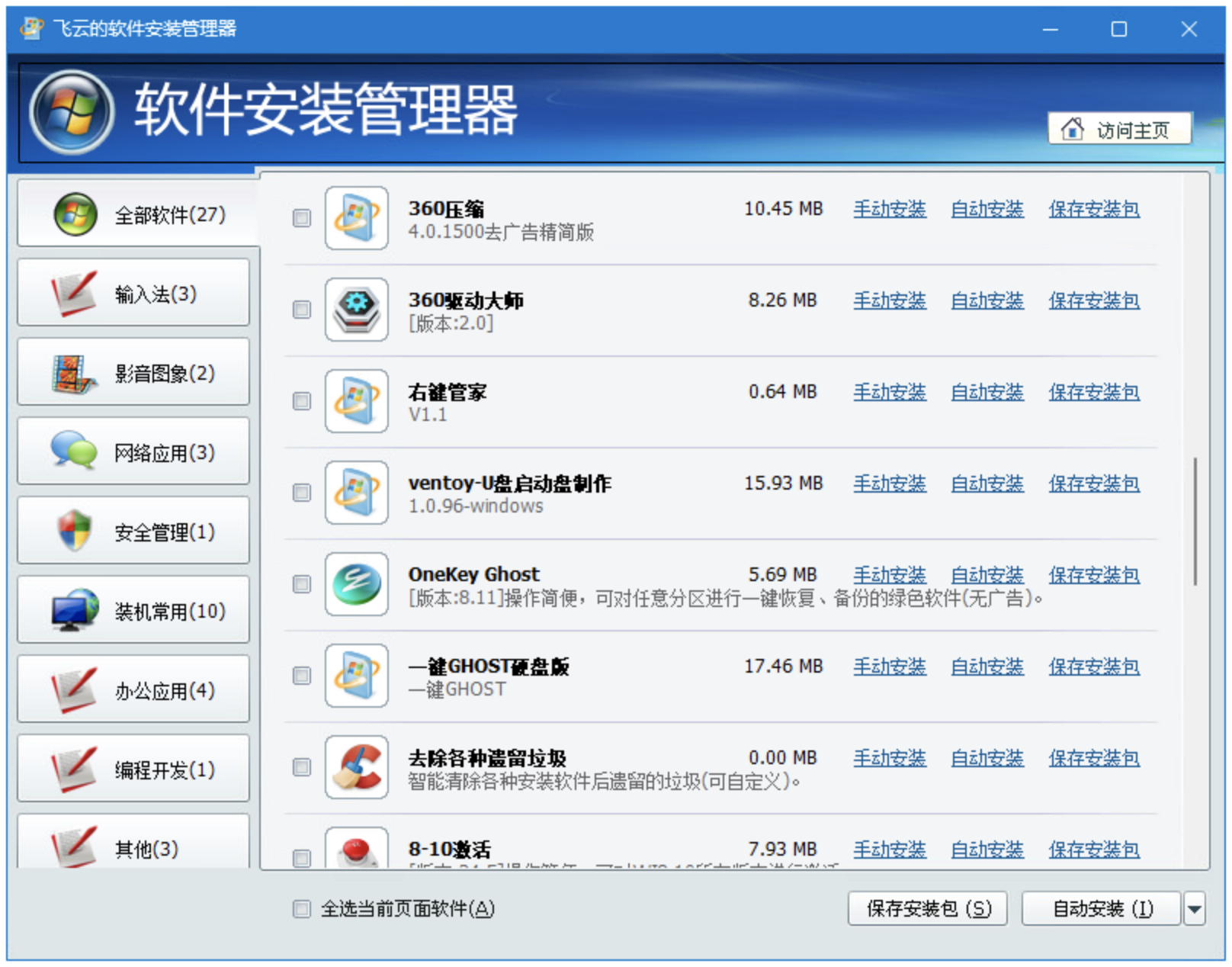Tick the 右键管家 checkbox

[x=302, y=401]
